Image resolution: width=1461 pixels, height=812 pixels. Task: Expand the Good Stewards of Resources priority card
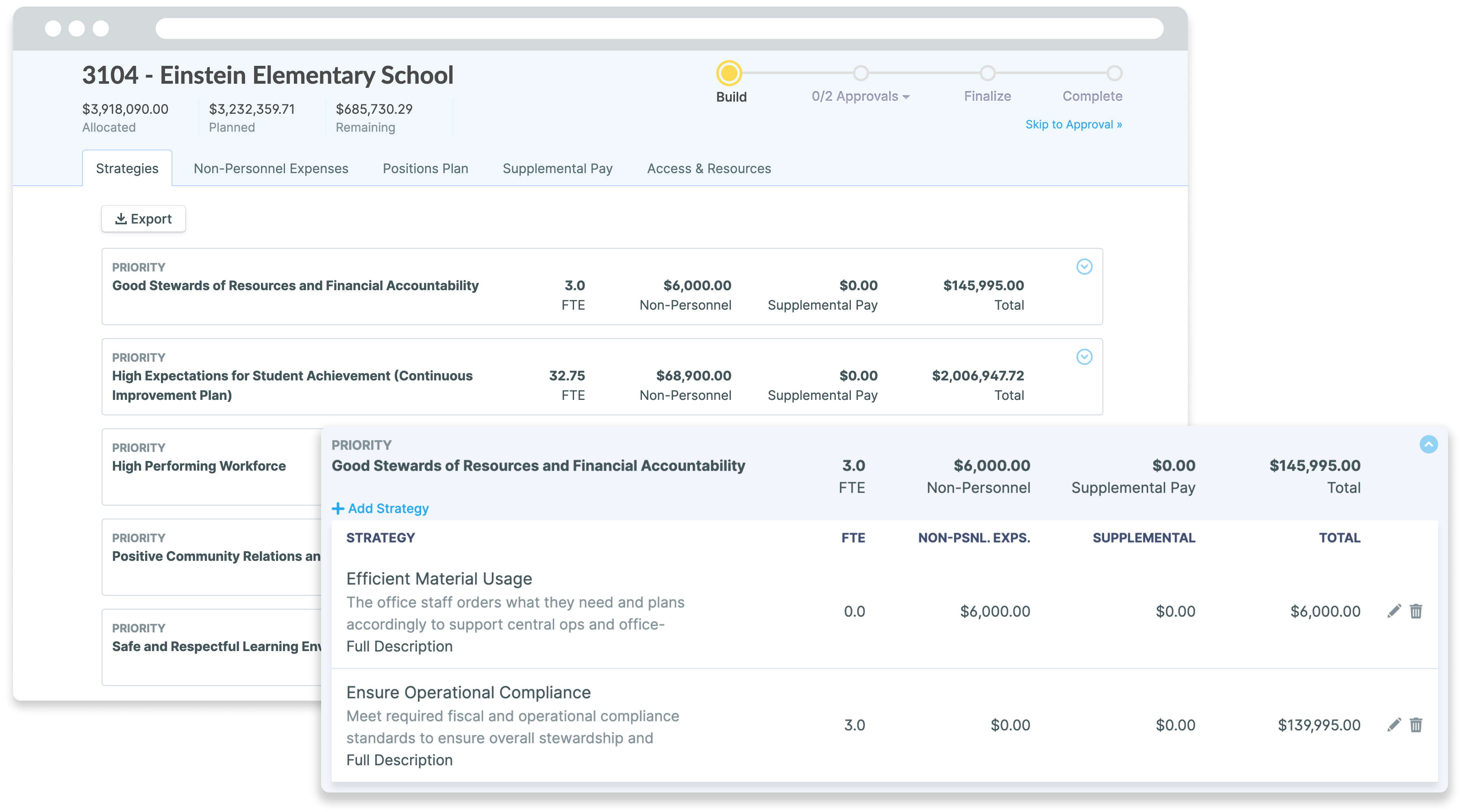[1084, 267]
